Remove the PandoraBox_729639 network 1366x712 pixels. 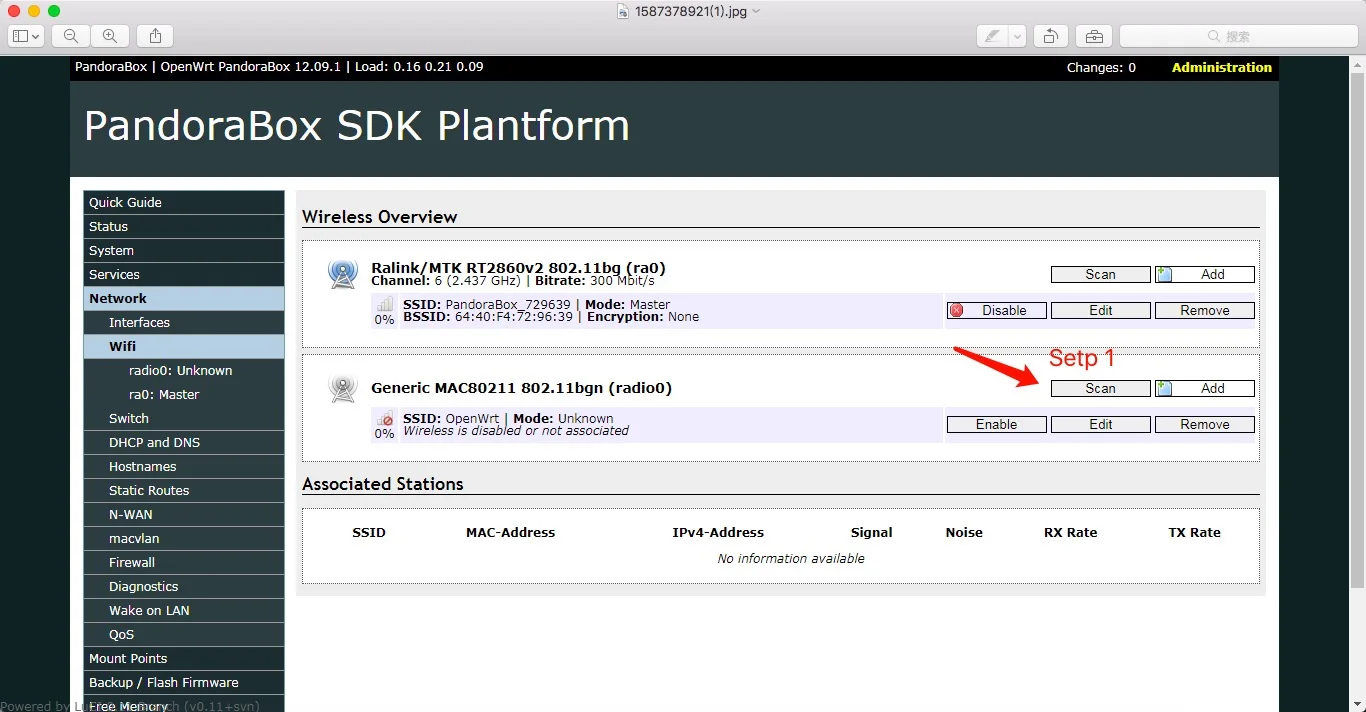tap(1204, 310)
